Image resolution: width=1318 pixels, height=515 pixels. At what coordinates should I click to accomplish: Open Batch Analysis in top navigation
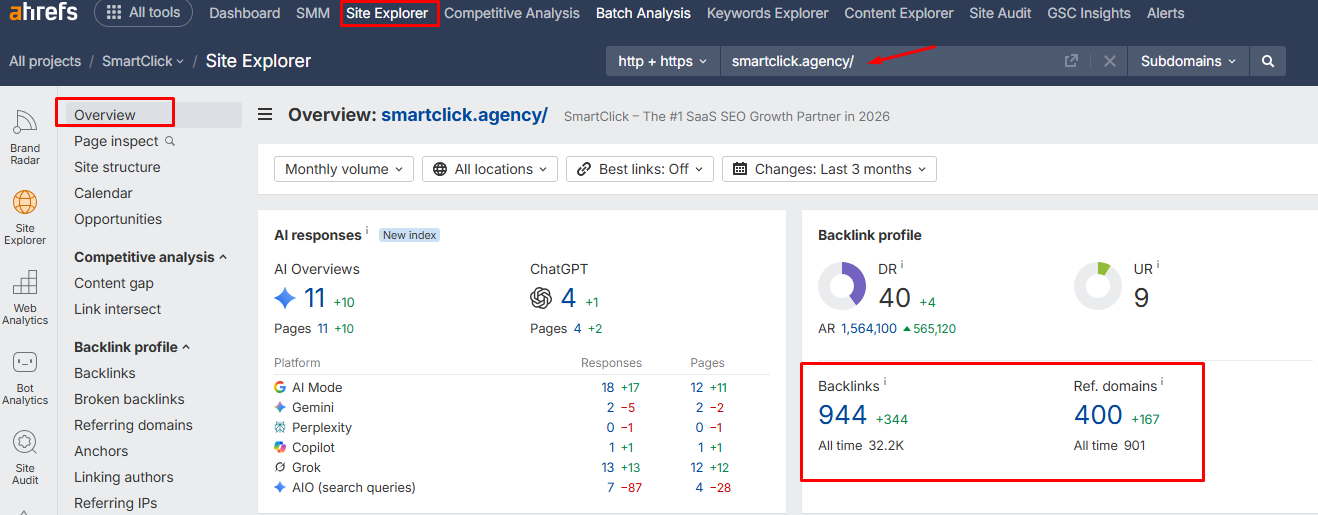click(643, 13)
